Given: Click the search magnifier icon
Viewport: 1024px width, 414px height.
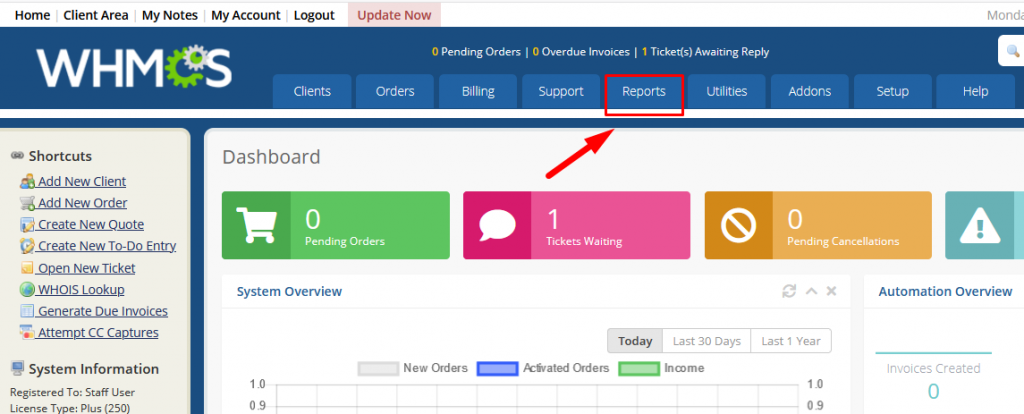Looking at the screenshot, I should point(1013,51).
